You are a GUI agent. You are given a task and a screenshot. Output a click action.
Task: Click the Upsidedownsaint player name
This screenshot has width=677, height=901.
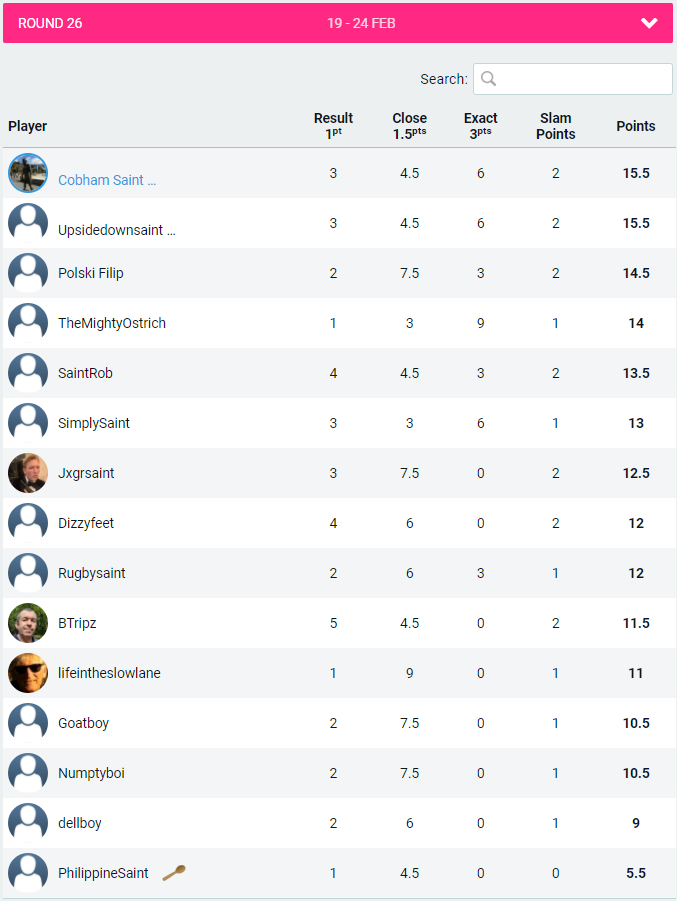[116, 230]
